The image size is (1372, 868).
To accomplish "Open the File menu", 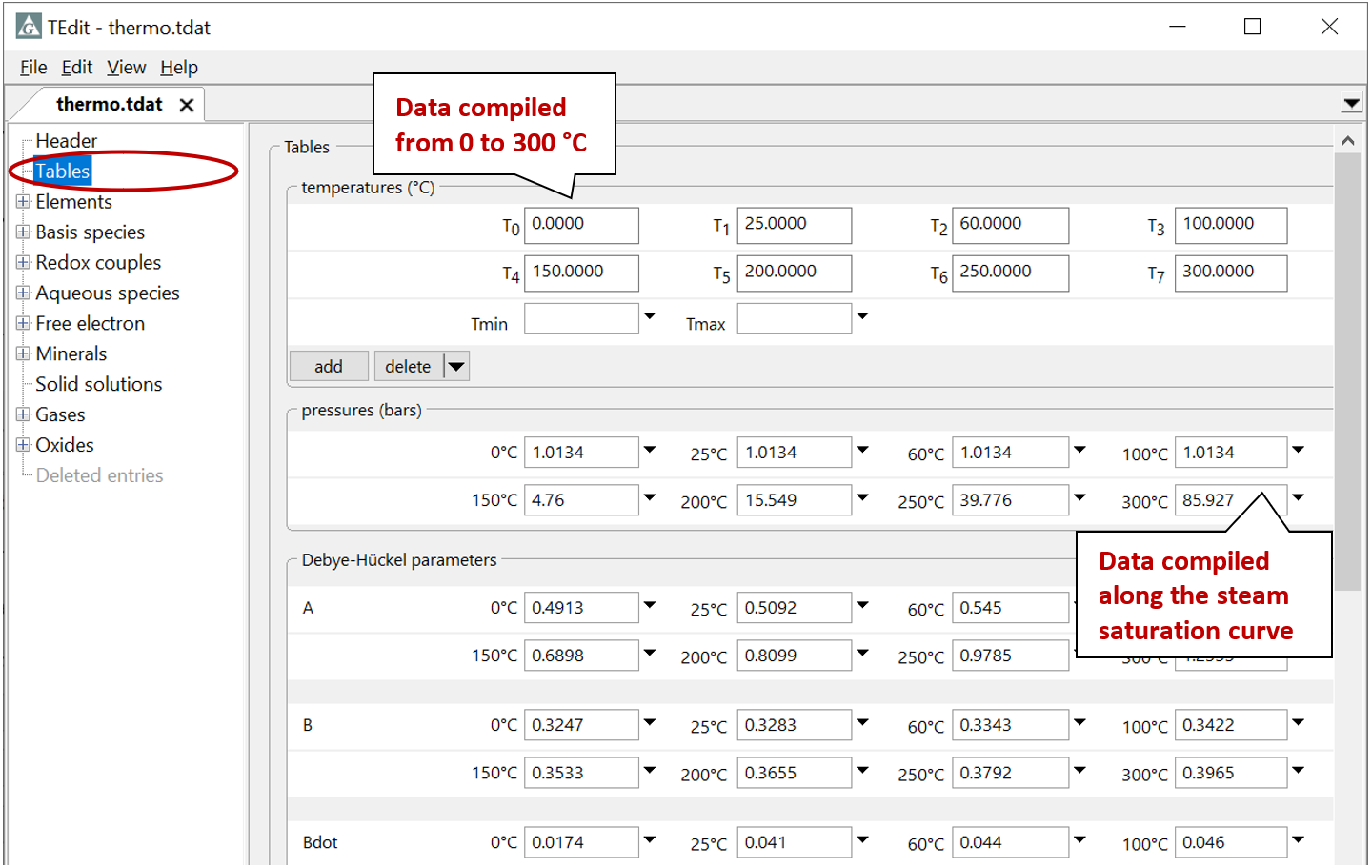I will [33, 68].
